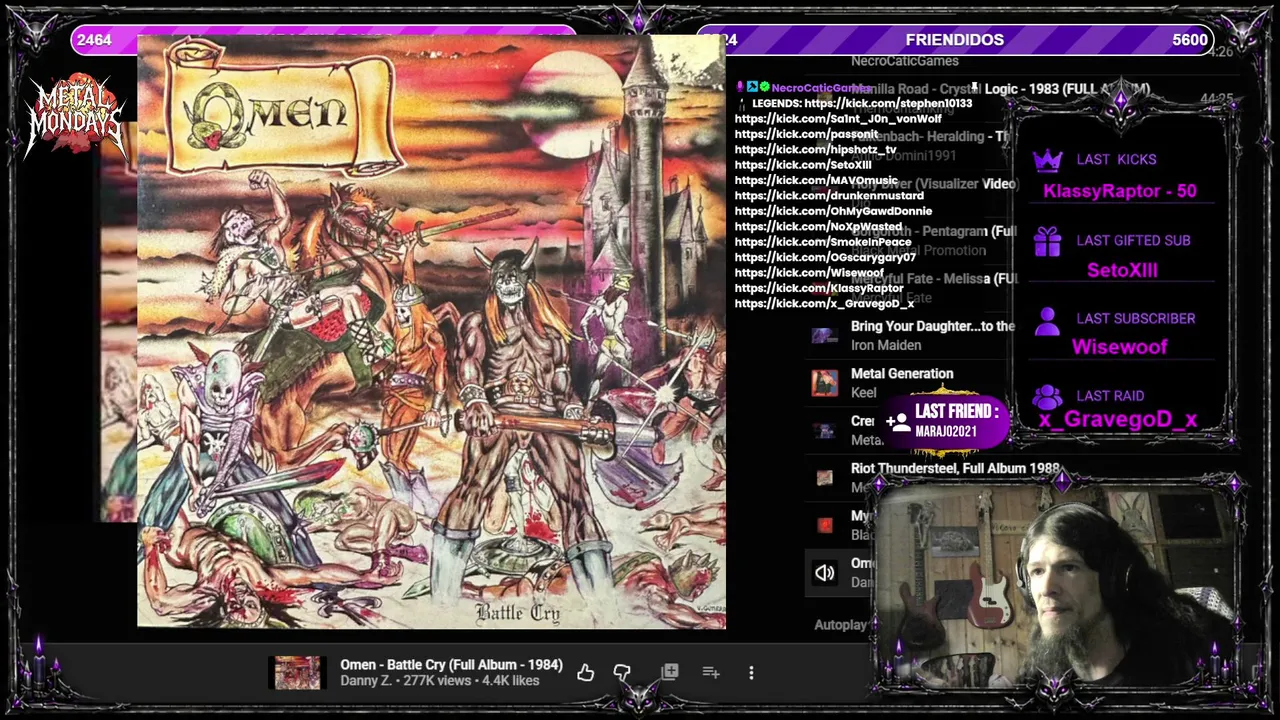Click the title 'Omen - Battle Cry (Full Album - 1984)'
1280x720 pixels.
pos(451,665)
